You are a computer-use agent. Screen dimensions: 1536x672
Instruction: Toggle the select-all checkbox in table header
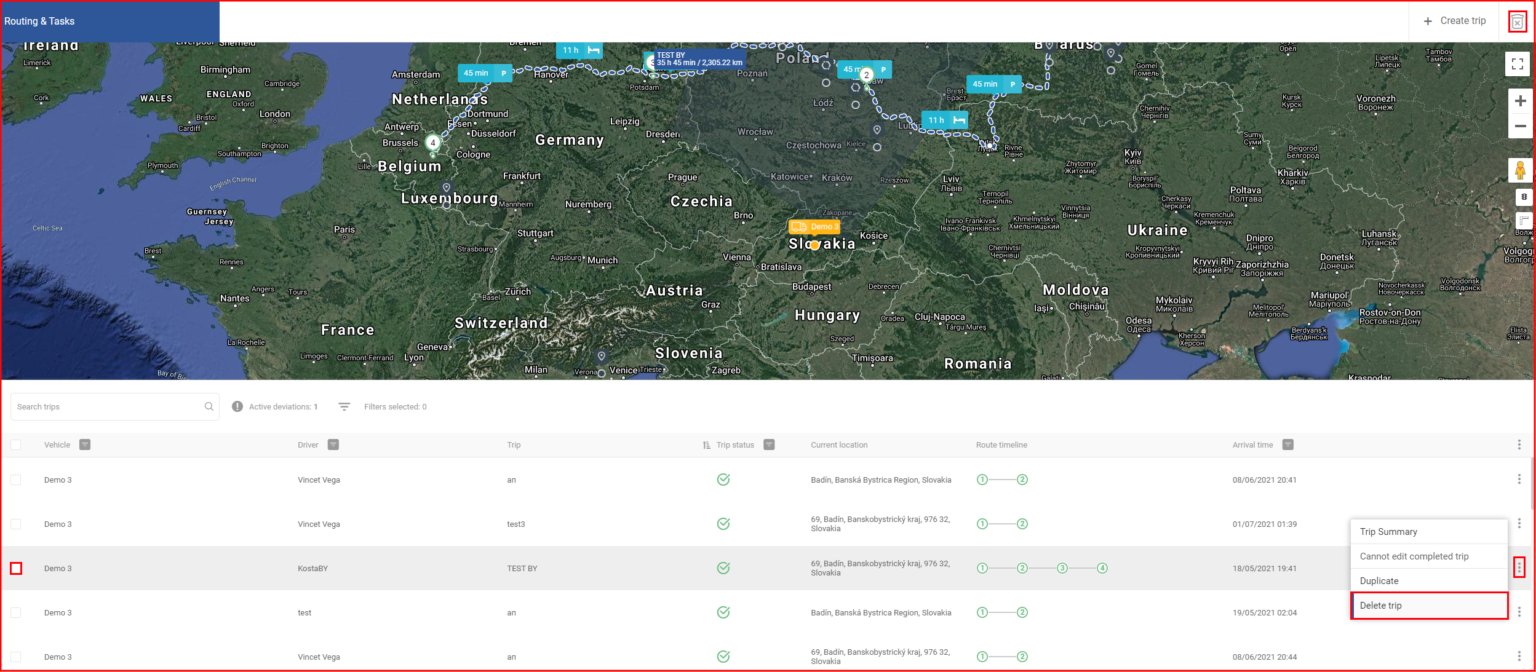point(16,445)
